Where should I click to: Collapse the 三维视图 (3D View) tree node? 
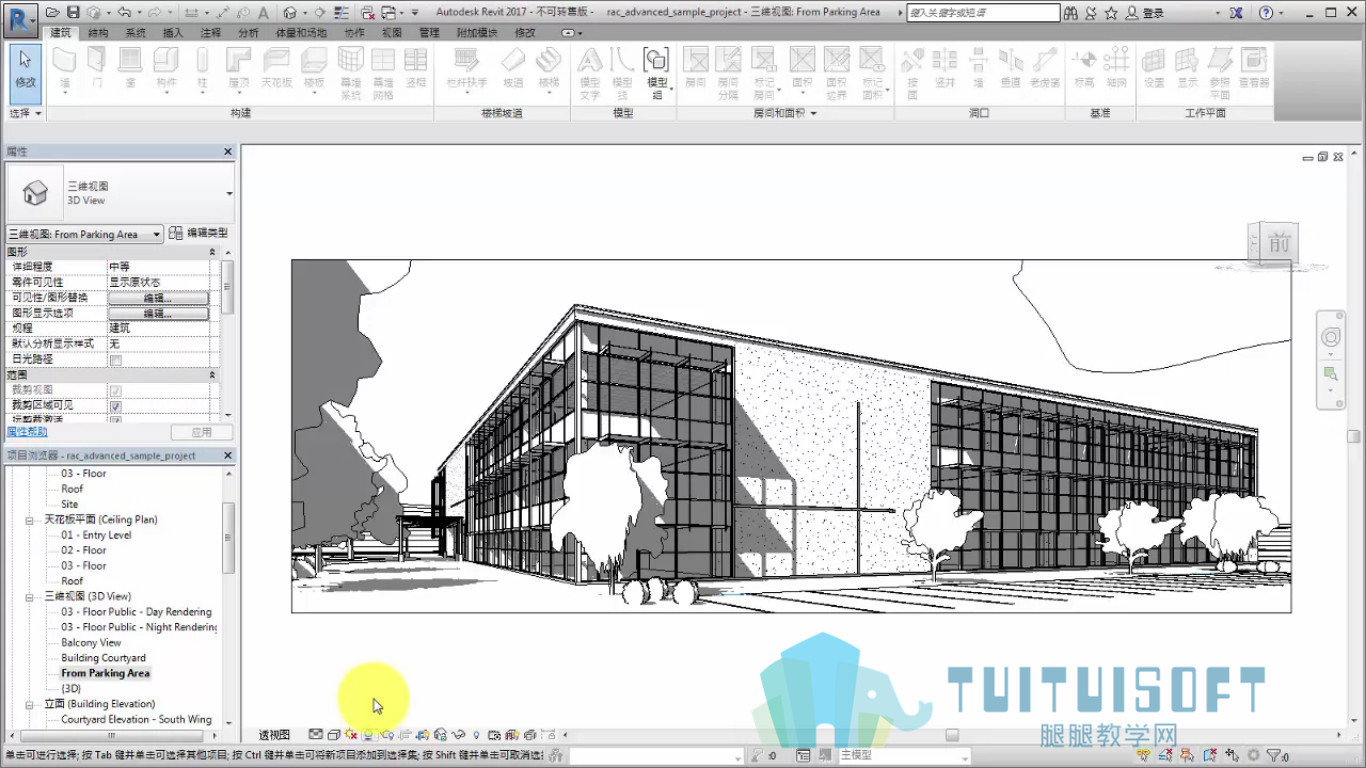pos(30,596)
